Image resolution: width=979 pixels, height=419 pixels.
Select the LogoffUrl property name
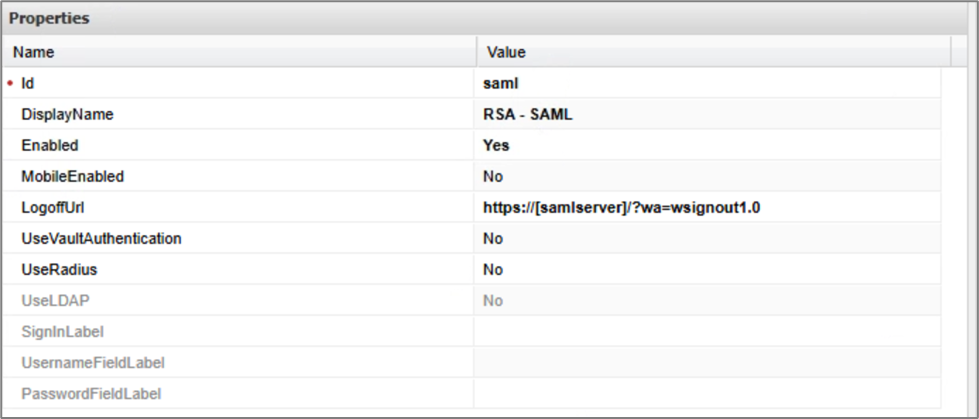point(57,208)
